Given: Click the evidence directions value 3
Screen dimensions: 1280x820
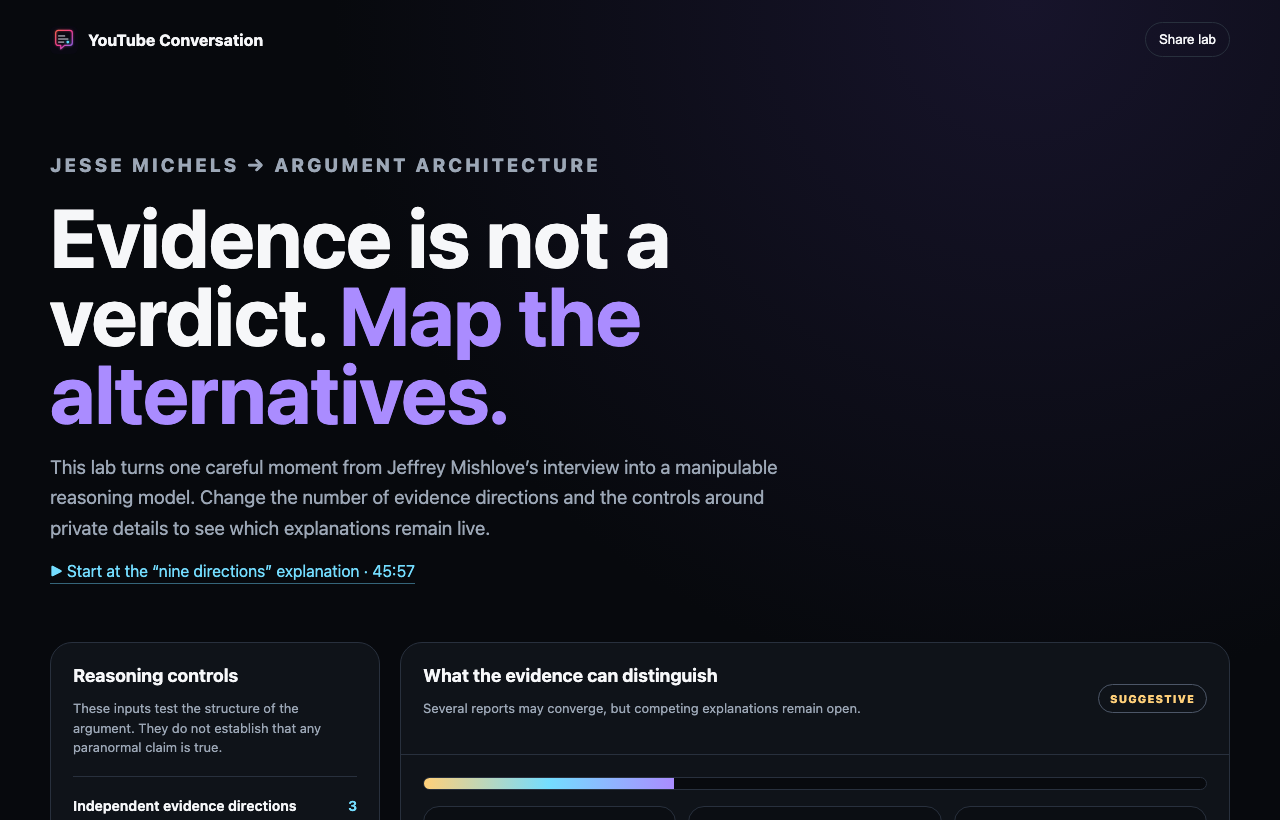Looking at the screenshot, I should pos(352,806).
